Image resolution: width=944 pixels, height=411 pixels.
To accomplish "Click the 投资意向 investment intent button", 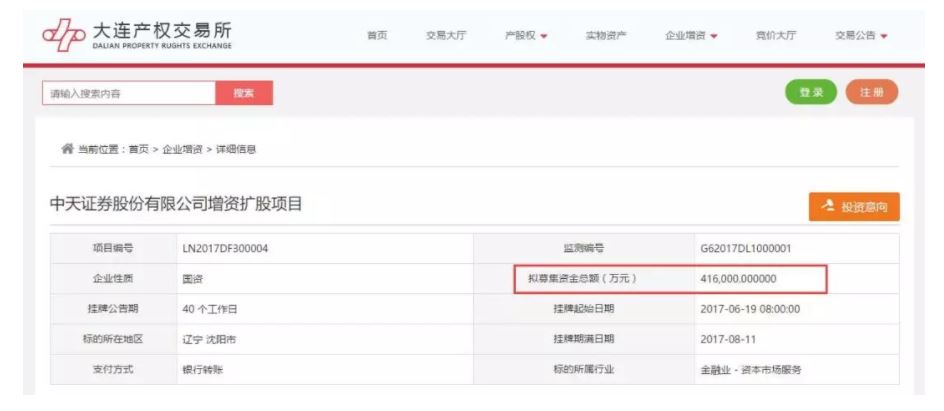I will (x=854, y=207).
